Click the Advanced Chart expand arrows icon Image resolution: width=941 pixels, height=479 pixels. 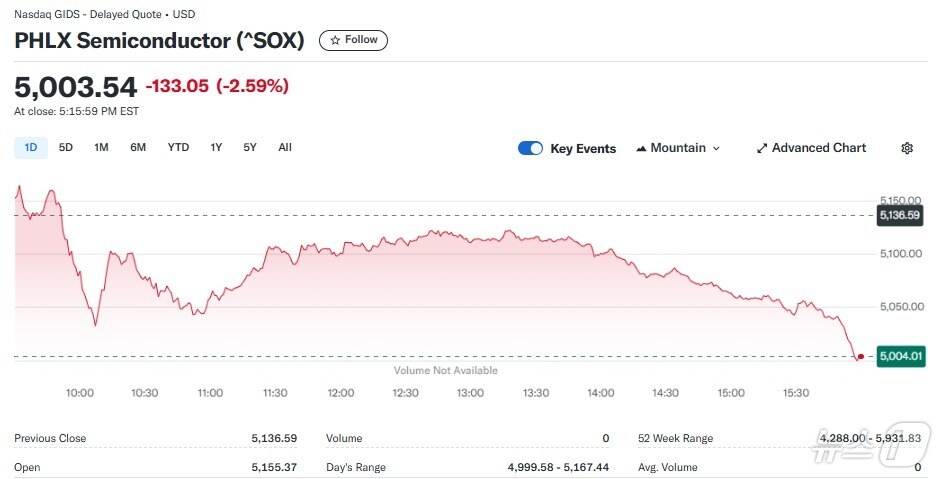pos(762,148)
